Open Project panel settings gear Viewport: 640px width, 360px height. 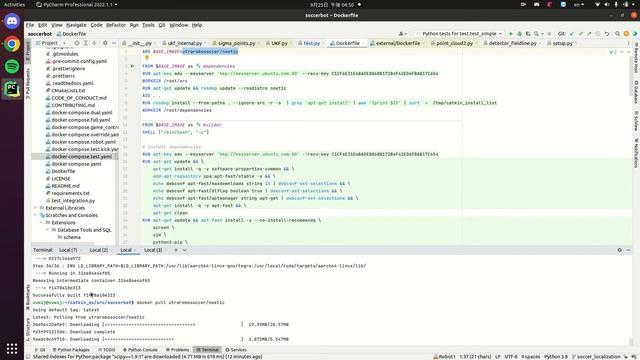[105, 43]
